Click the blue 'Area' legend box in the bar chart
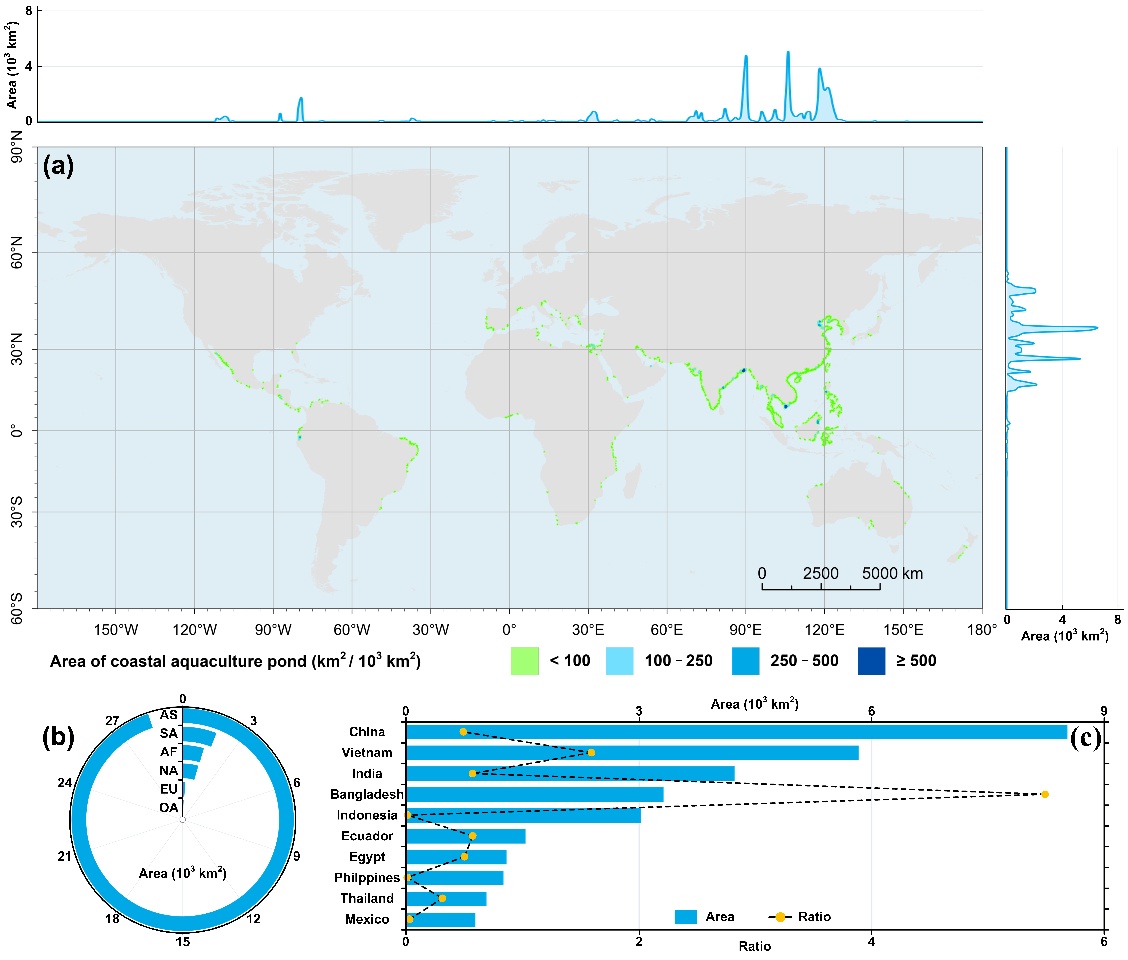This screenshot has width=1128, height=960. 690,916
